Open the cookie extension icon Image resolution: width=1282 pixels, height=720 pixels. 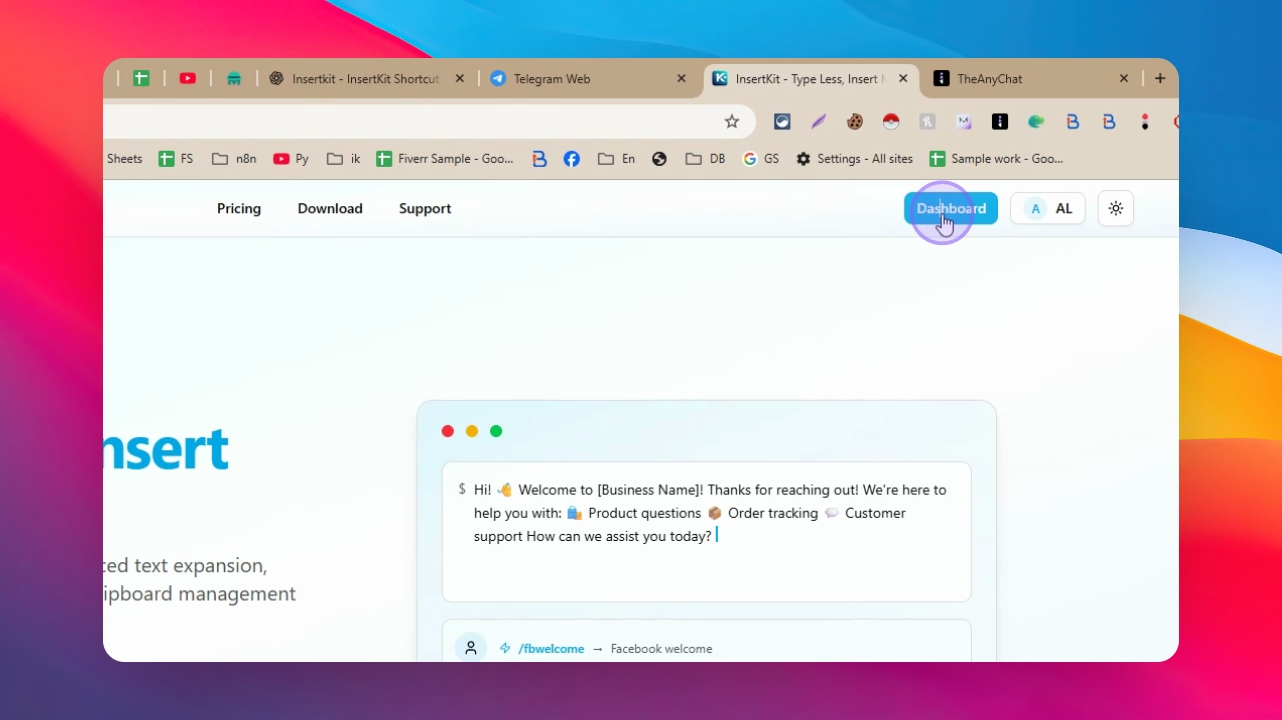(855, 121)
